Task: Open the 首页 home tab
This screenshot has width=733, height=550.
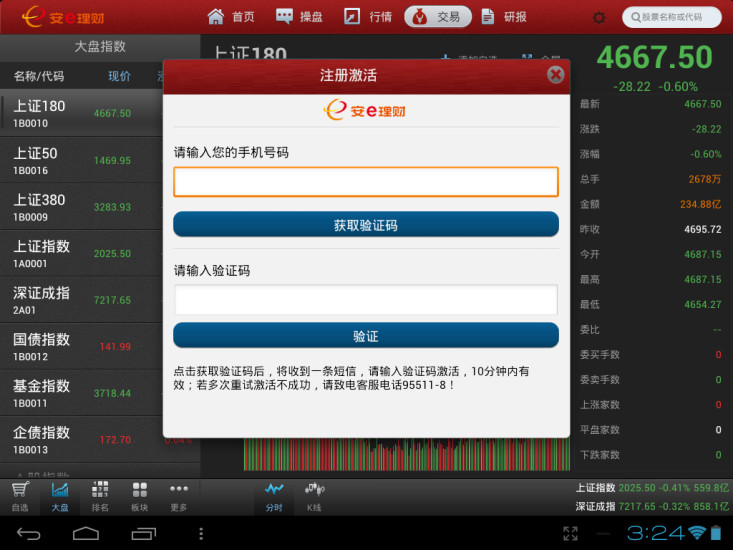Action: 231,17
